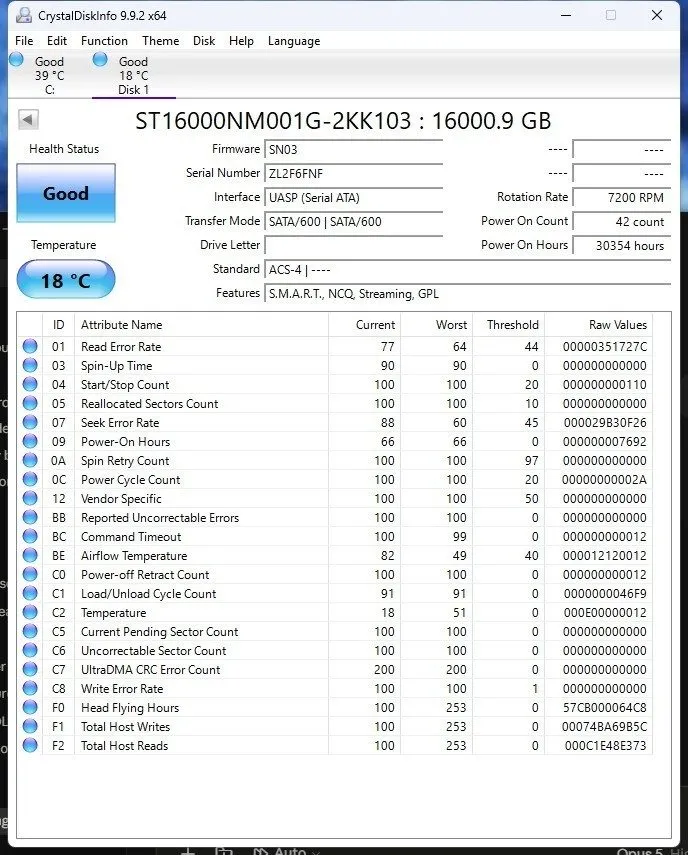
Task: Close the CrystalDiskInfo window
Action: click(657, 15)
